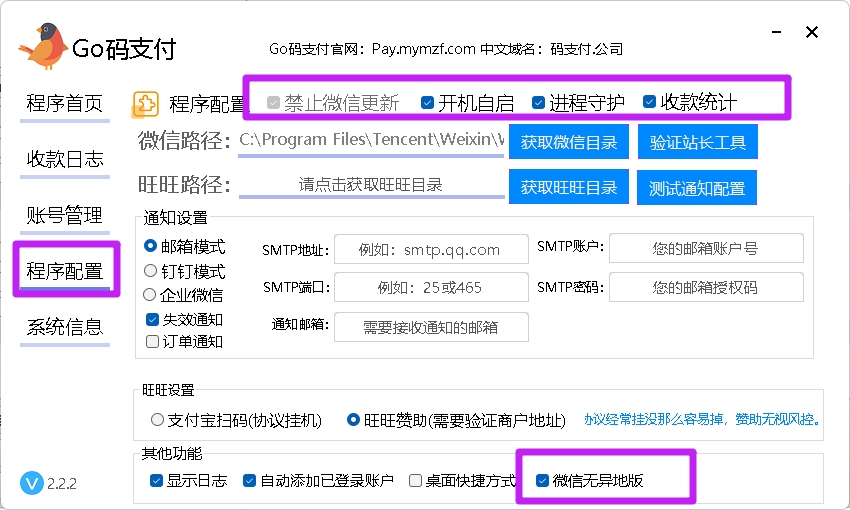Click the 验证站长工具 button
This screenshot has width=850, height=510.
(x=698, y=142)
